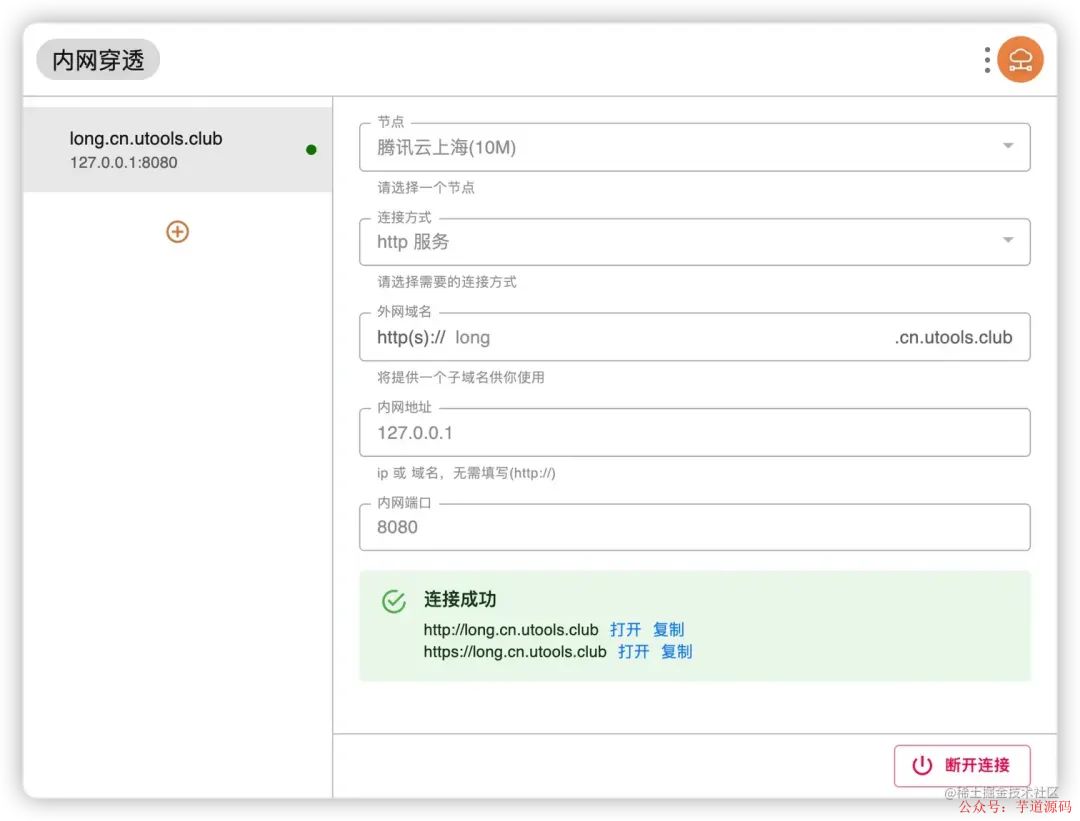Click the .cn.utools.club domain suffix

click(953, 337)
